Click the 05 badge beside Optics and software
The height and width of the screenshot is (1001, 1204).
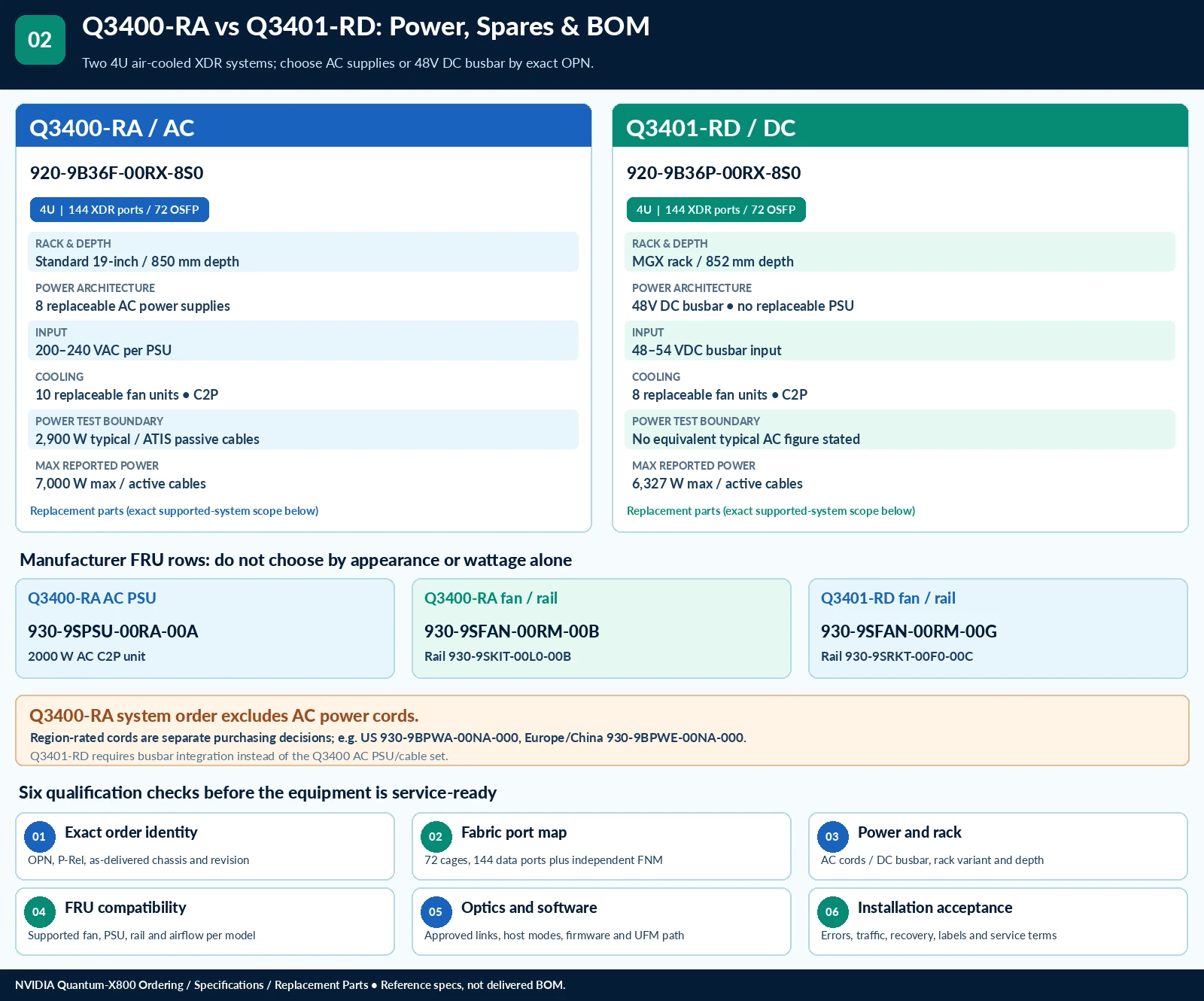click(436, 911)
